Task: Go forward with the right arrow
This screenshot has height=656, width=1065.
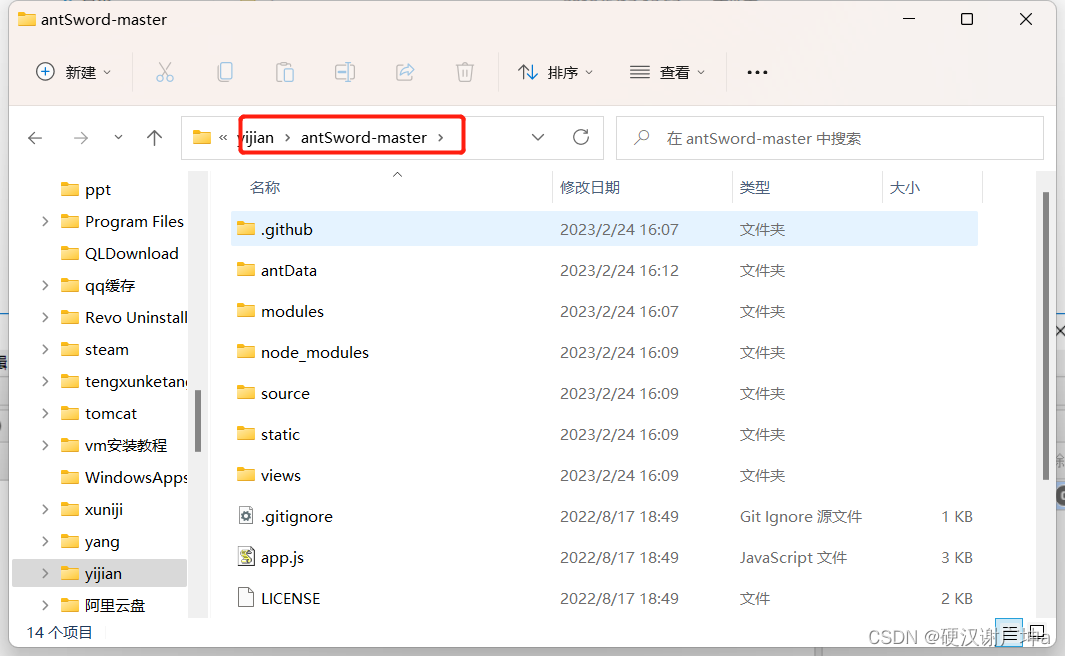Action: [81, 139]
